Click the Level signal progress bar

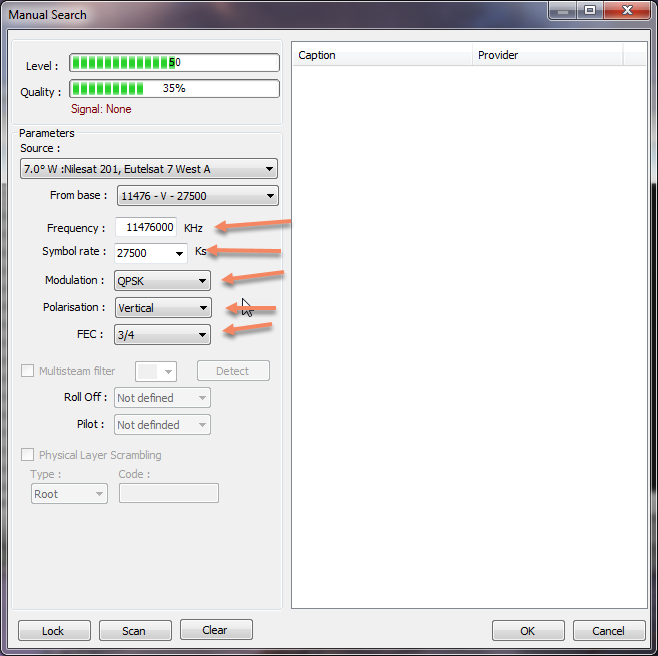pos(174,63)
